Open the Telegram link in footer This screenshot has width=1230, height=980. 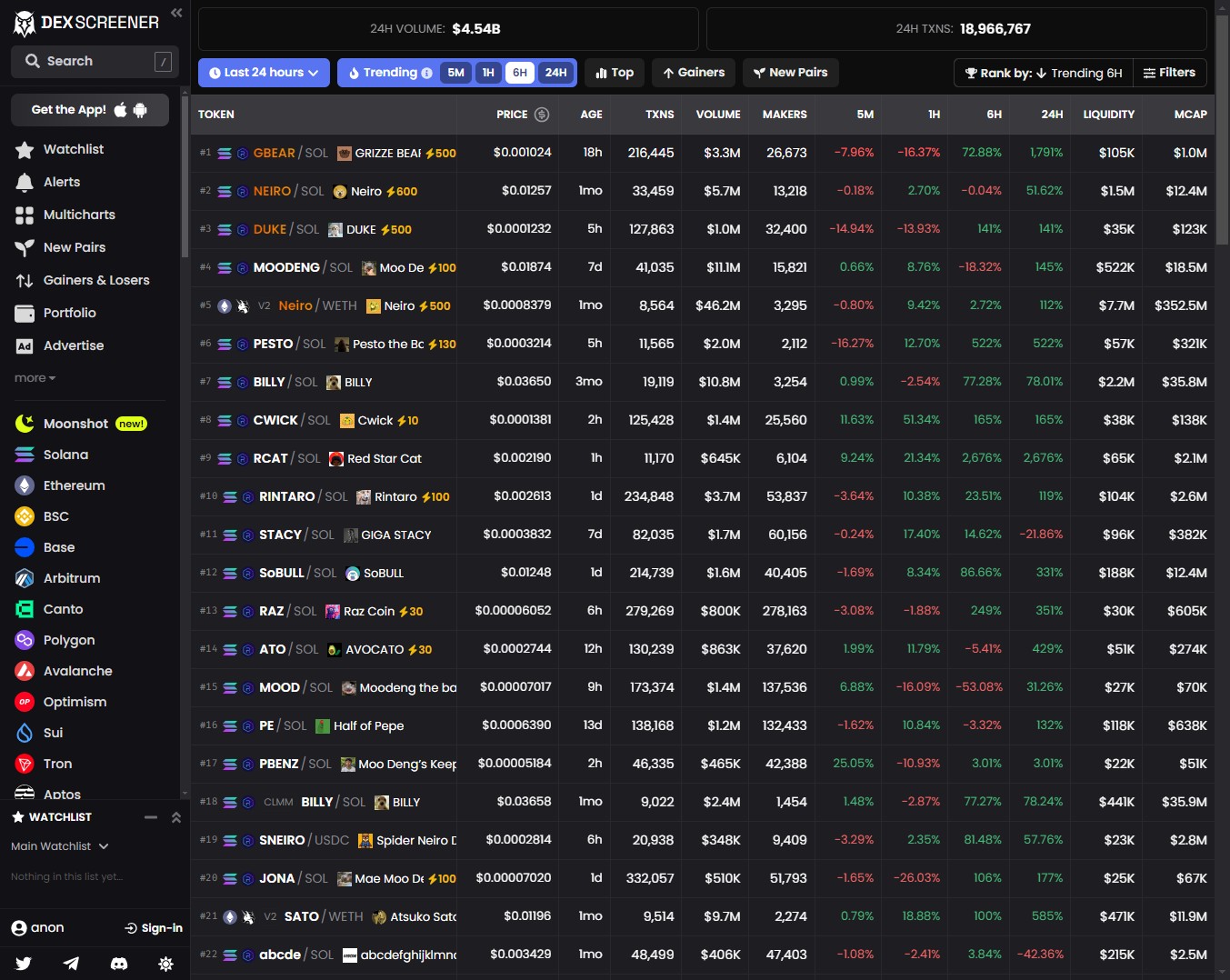click(x=71, y=964)
